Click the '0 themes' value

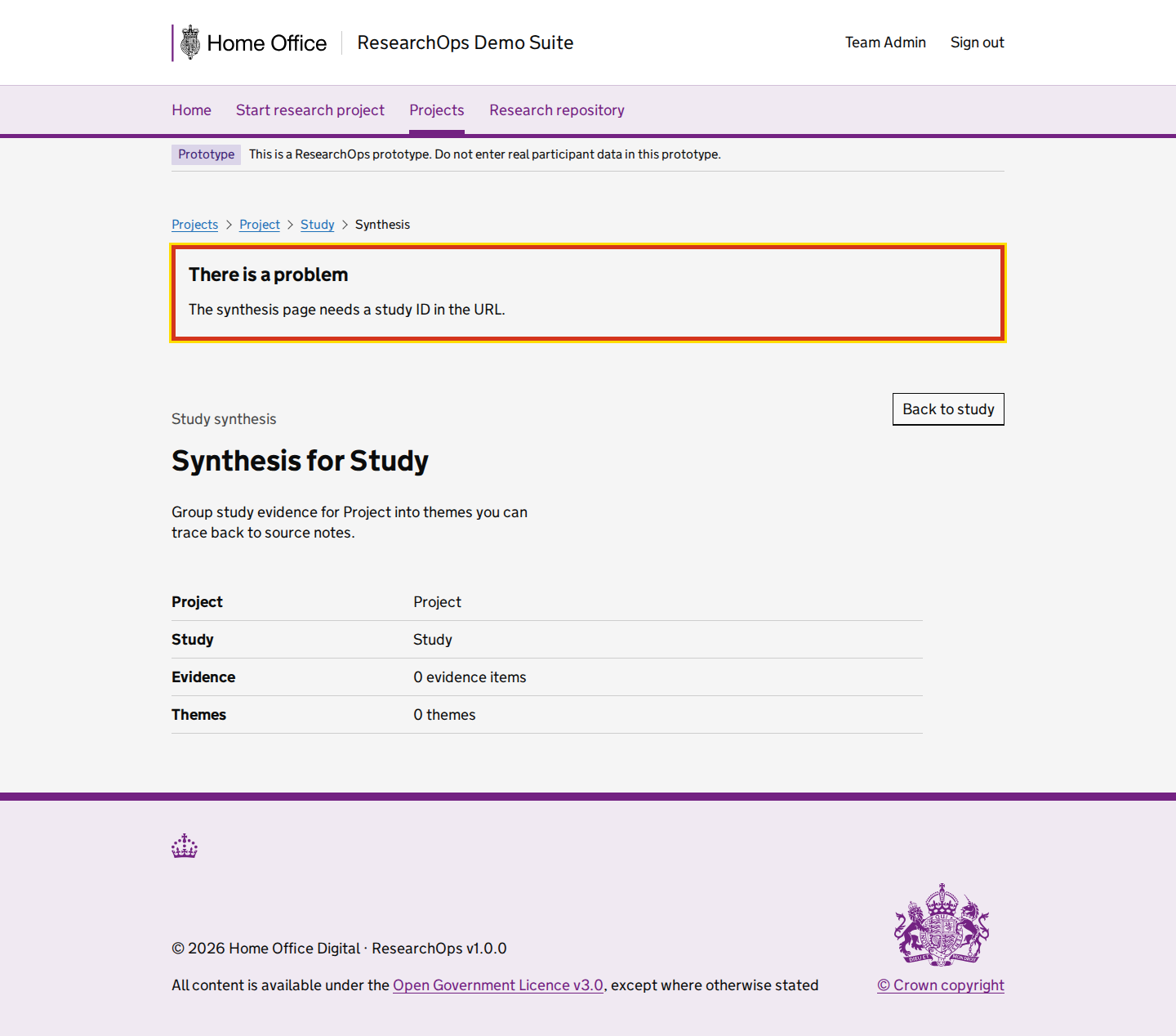[x=444, y=715]
